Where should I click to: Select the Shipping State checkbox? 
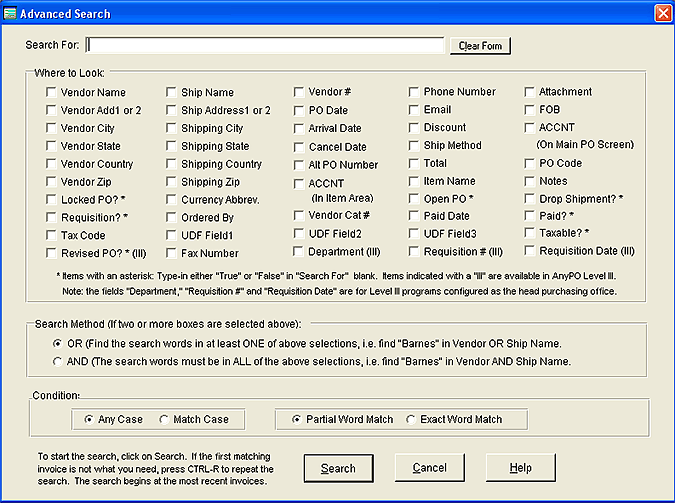click(x=171, y=146)
